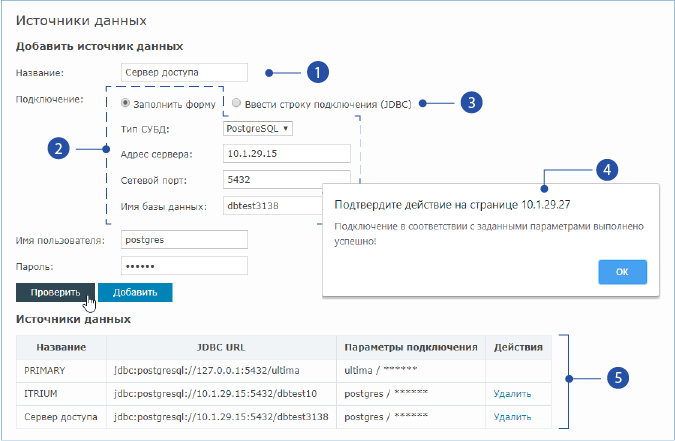
Task: Select "Сервер доступа" table row name
Action: pos(61,417)
